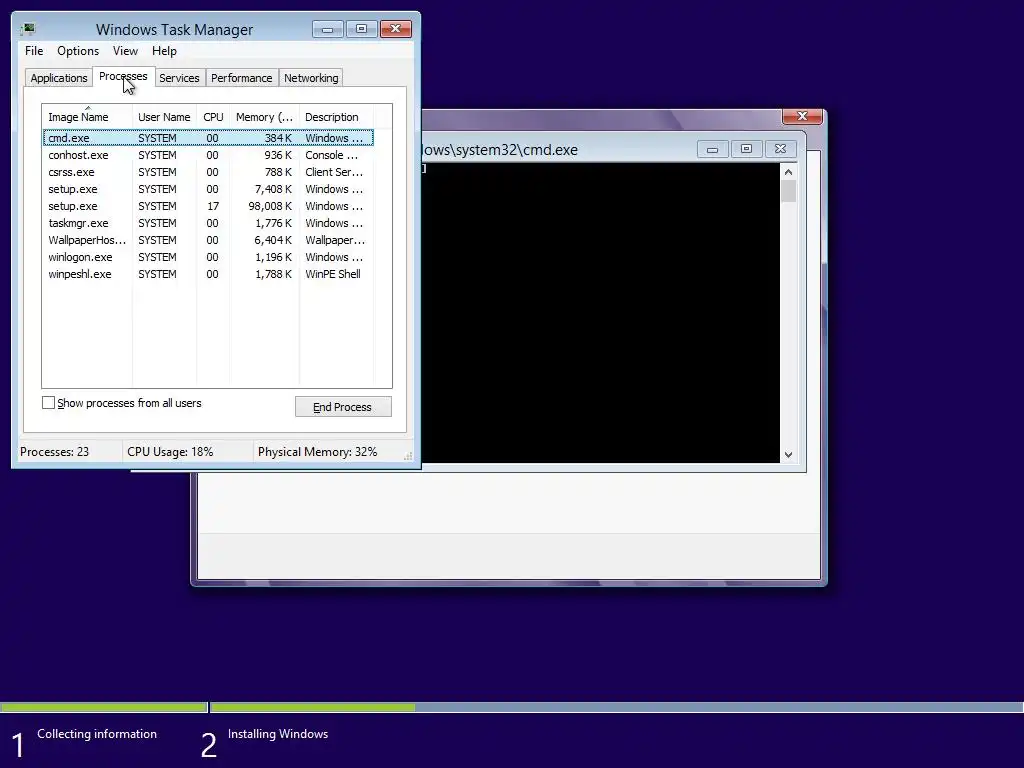The height and width of the screenshot is (768, 1024).
Task: Click the Task Manager title bar icon
Action: pos(28,29)
